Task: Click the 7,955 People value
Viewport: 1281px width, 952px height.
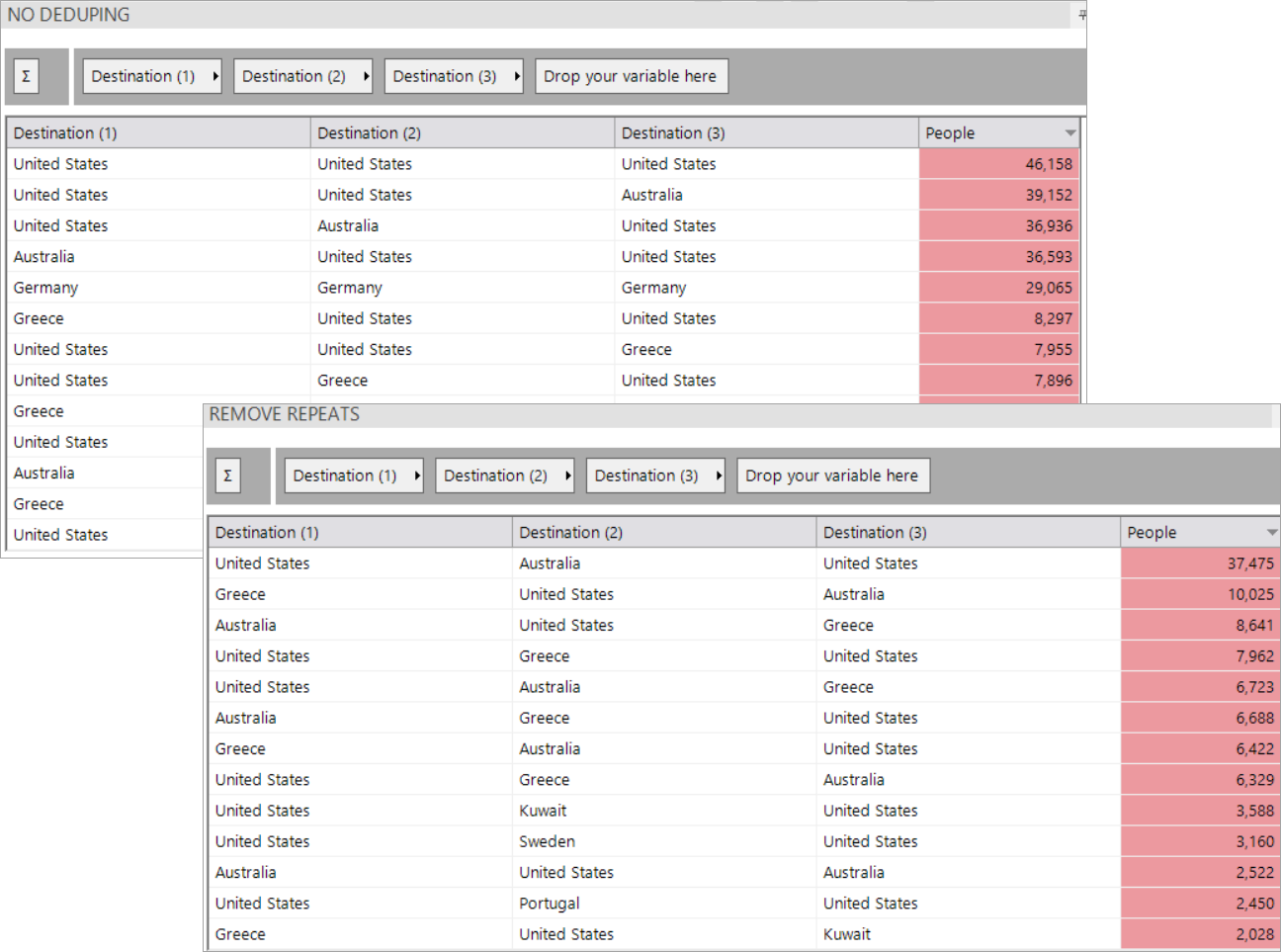Action: tap(1053, 349)
